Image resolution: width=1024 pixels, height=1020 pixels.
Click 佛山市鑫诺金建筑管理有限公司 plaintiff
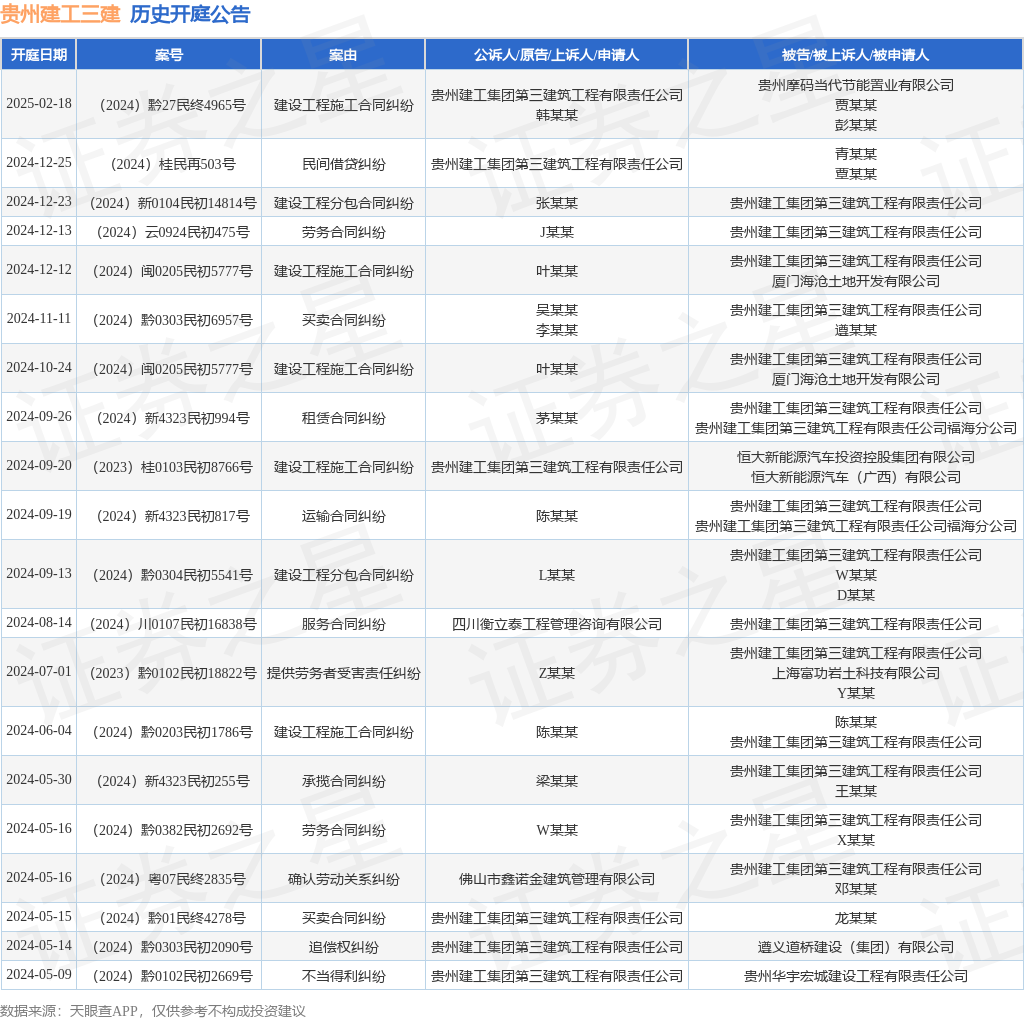click(x=556, y=879)
